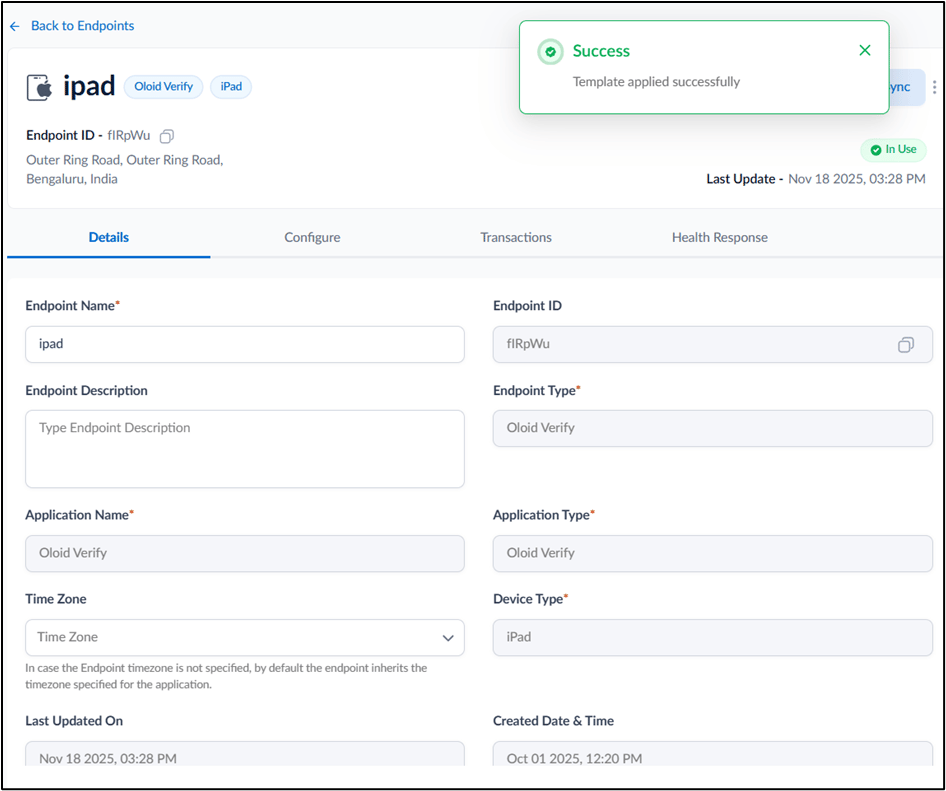Image resolution: width=946 pixels, height=791 pixels.
Task: Click the Application Type field
Action: coord(713,553)
